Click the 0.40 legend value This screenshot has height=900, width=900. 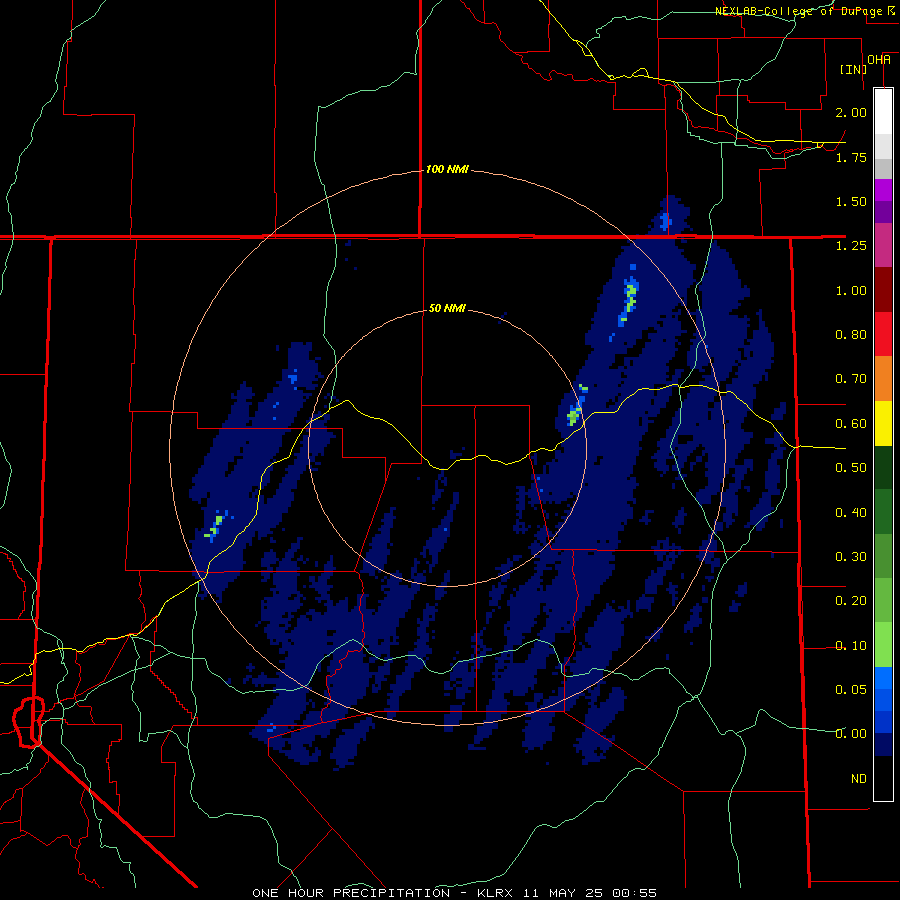point(851,513)
